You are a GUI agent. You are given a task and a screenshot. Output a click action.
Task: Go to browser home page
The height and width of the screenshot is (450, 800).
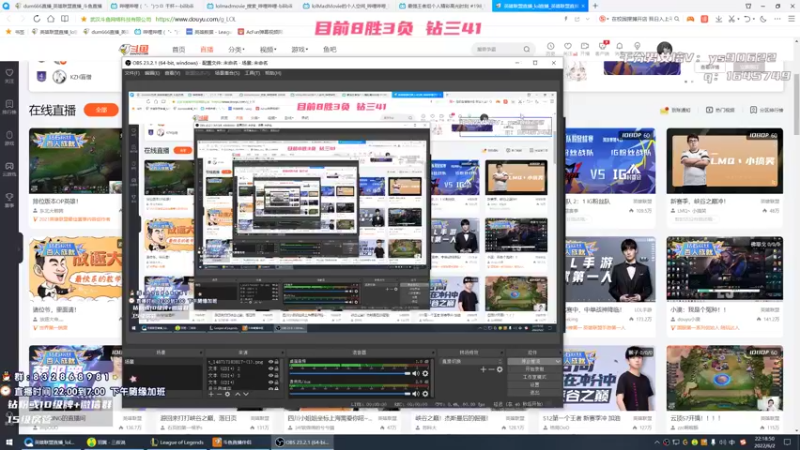pyautogui.click(x=51, y=19)
